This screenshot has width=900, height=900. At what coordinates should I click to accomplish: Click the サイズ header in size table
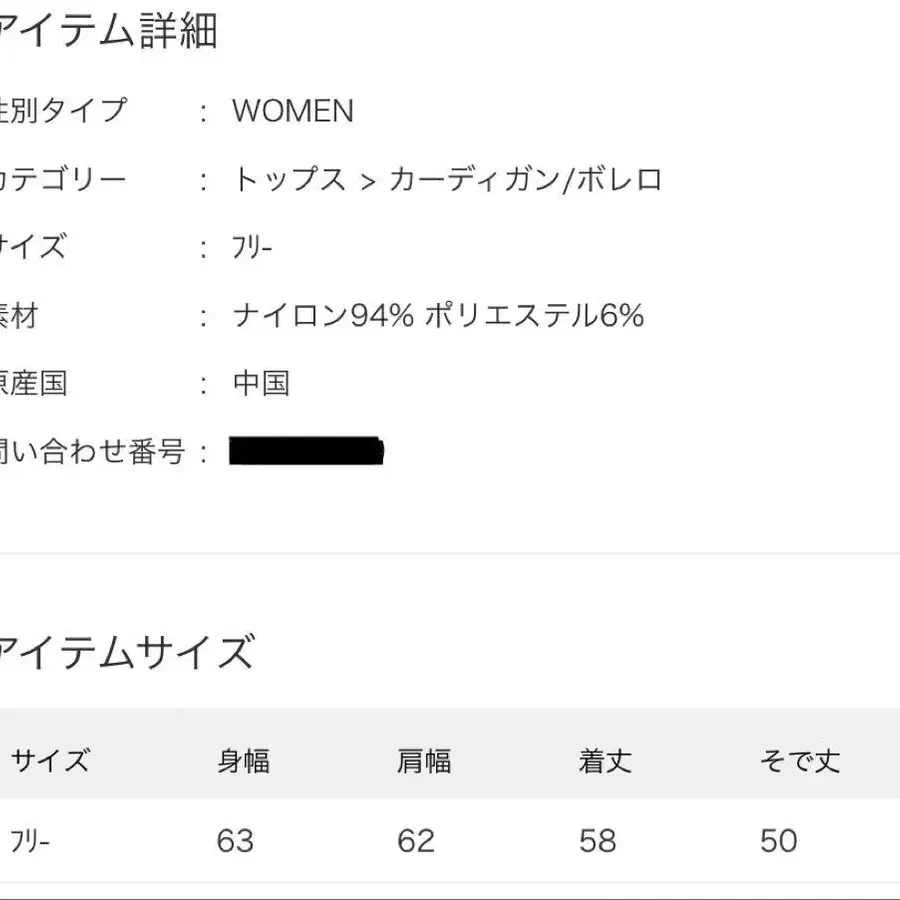(x=50, y=761)
